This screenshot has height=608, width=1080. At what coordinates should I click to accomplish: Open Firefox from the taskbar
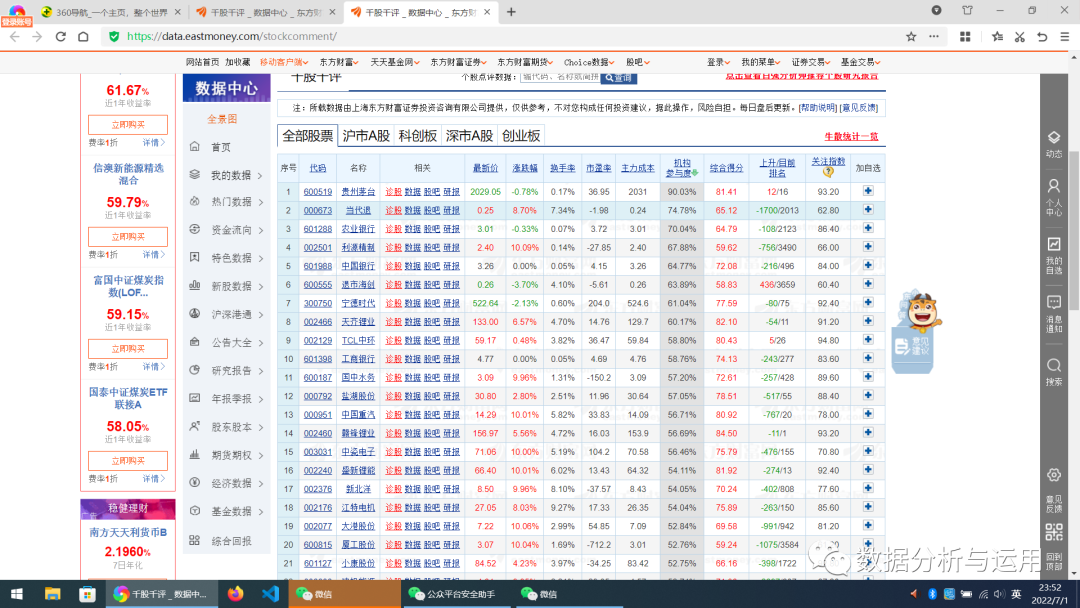pyautogui.click(x=236, y=594)
